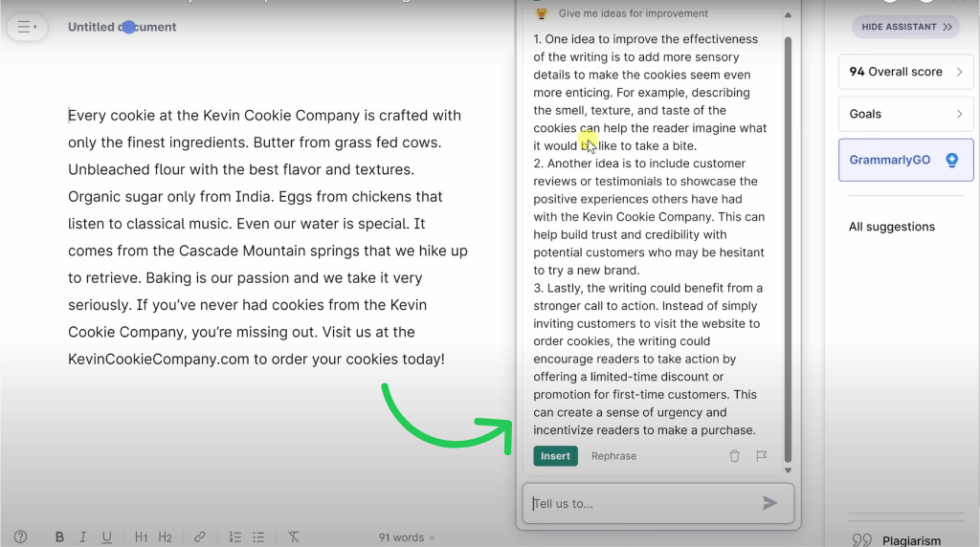The image size is (980, 547).
Task: Click the Insert button
Action: [x=556, y=456]
